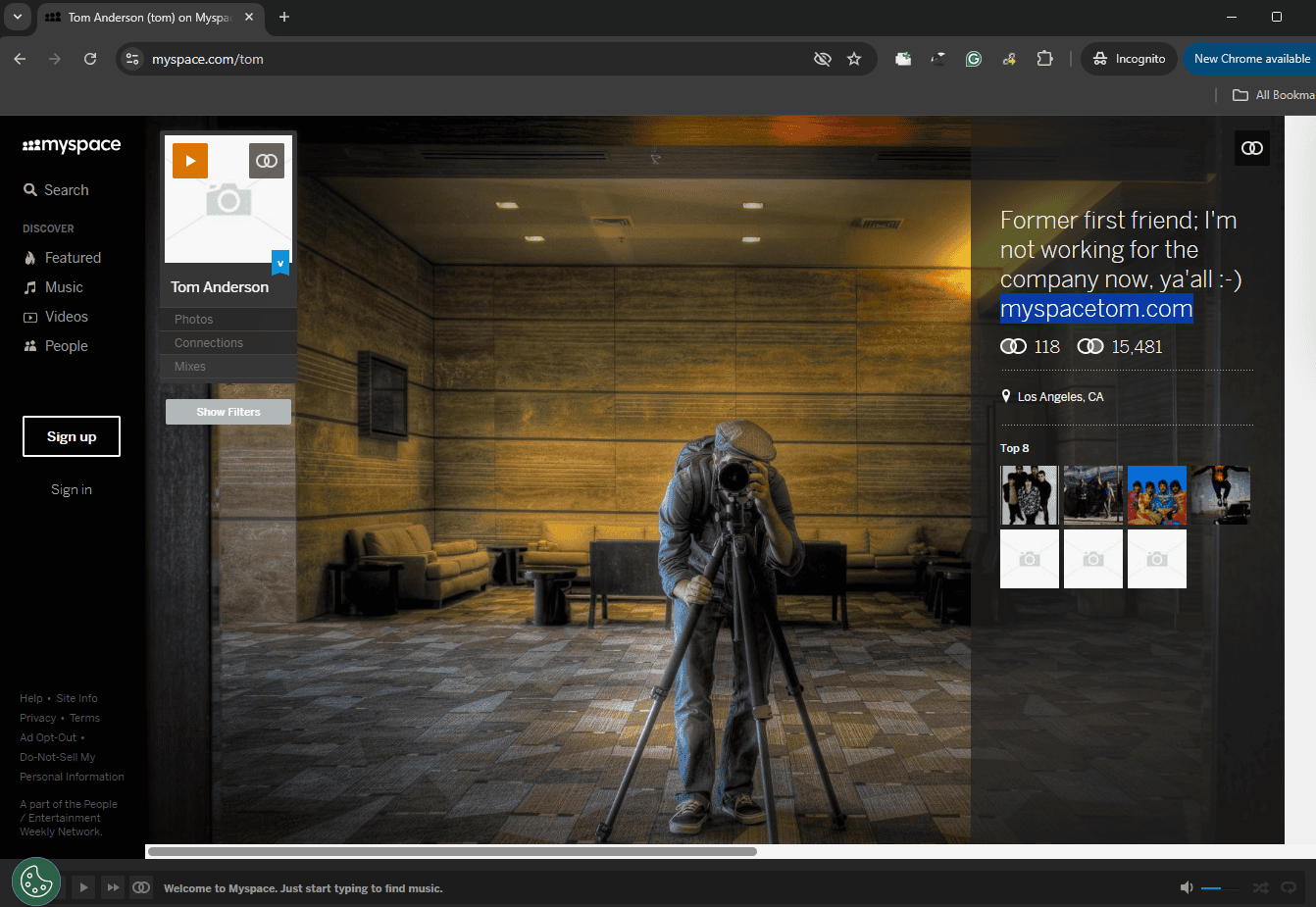Click the Sign up button
1316x907 pixels.
click(x=72, y=436)
